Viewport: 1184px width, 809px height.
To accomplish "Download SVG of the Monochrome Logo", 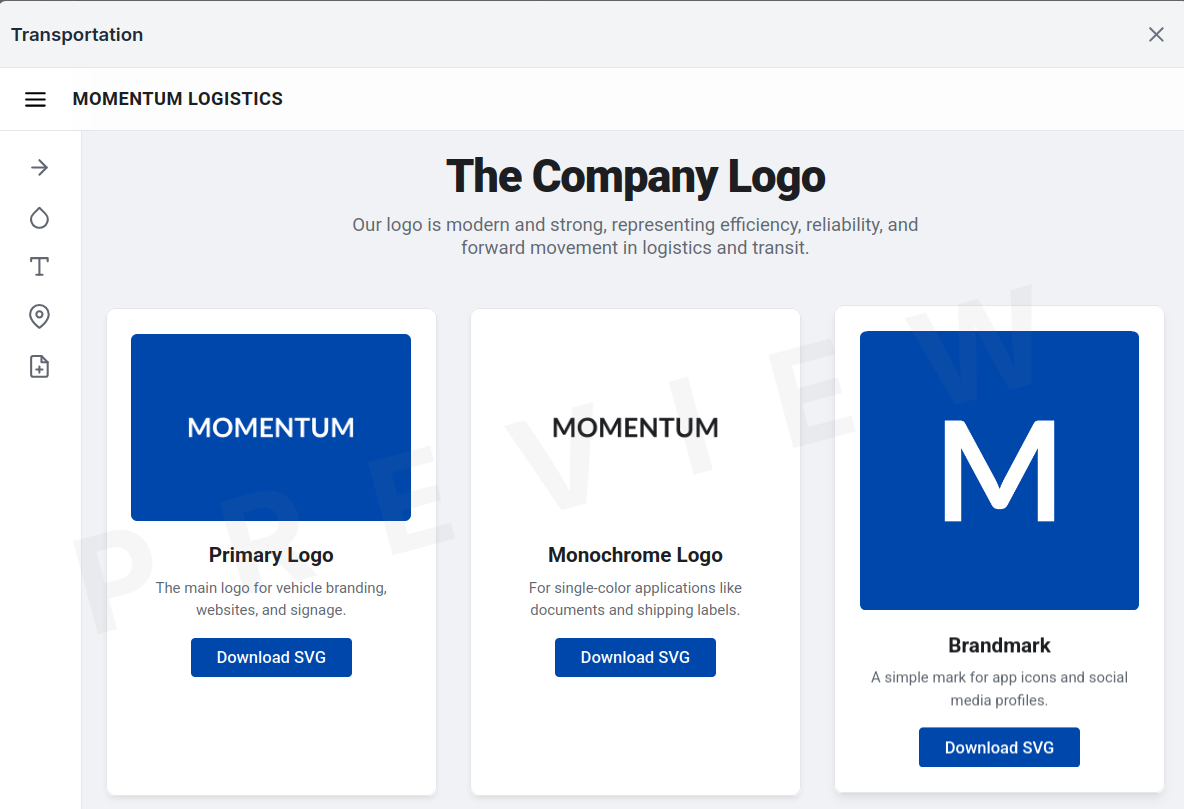I will click(x=635, y=657).
